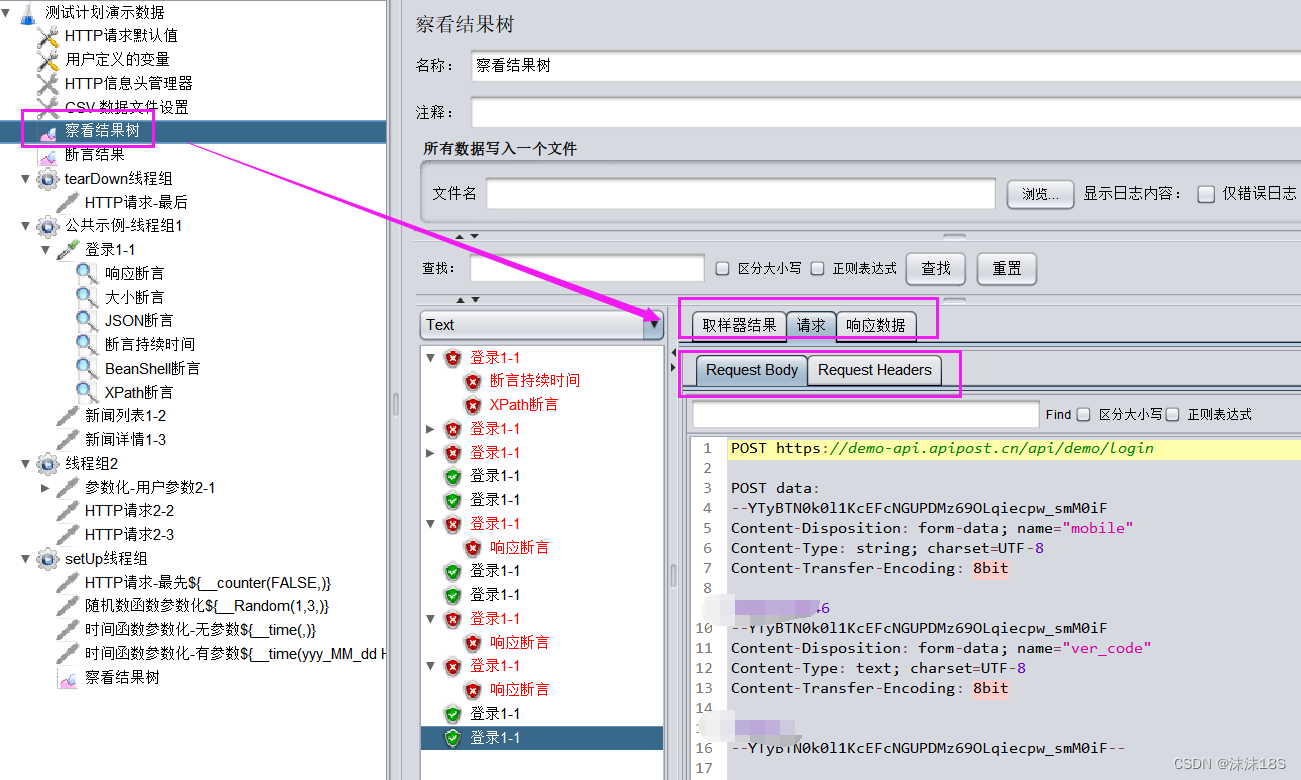Viewport: 1301px width, 780px height.
Task: Toggle 正则表达式 checkbox in the Request Body search row
Action: point(1173,414)
